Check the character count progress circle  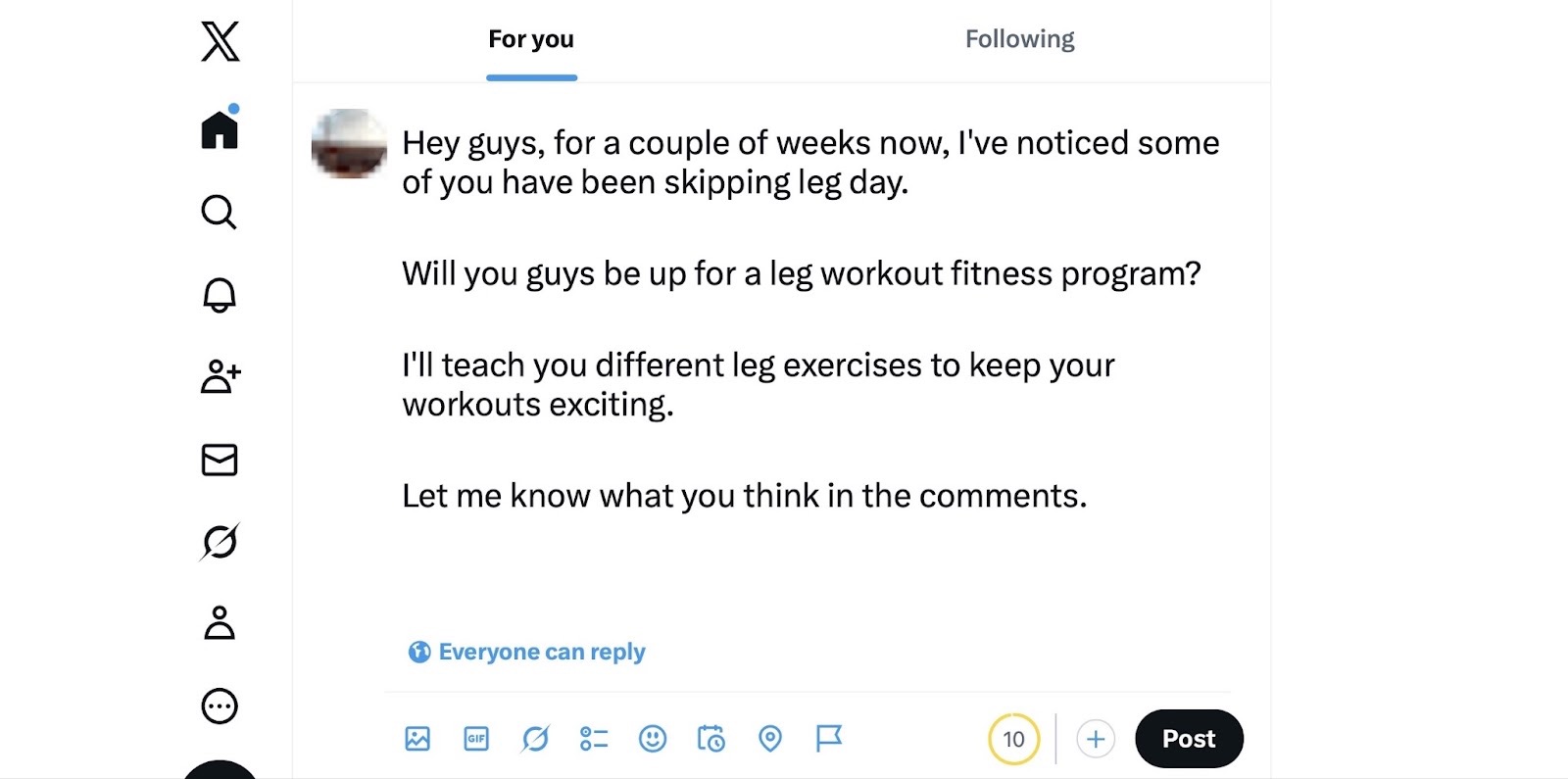click(1013, 739)
